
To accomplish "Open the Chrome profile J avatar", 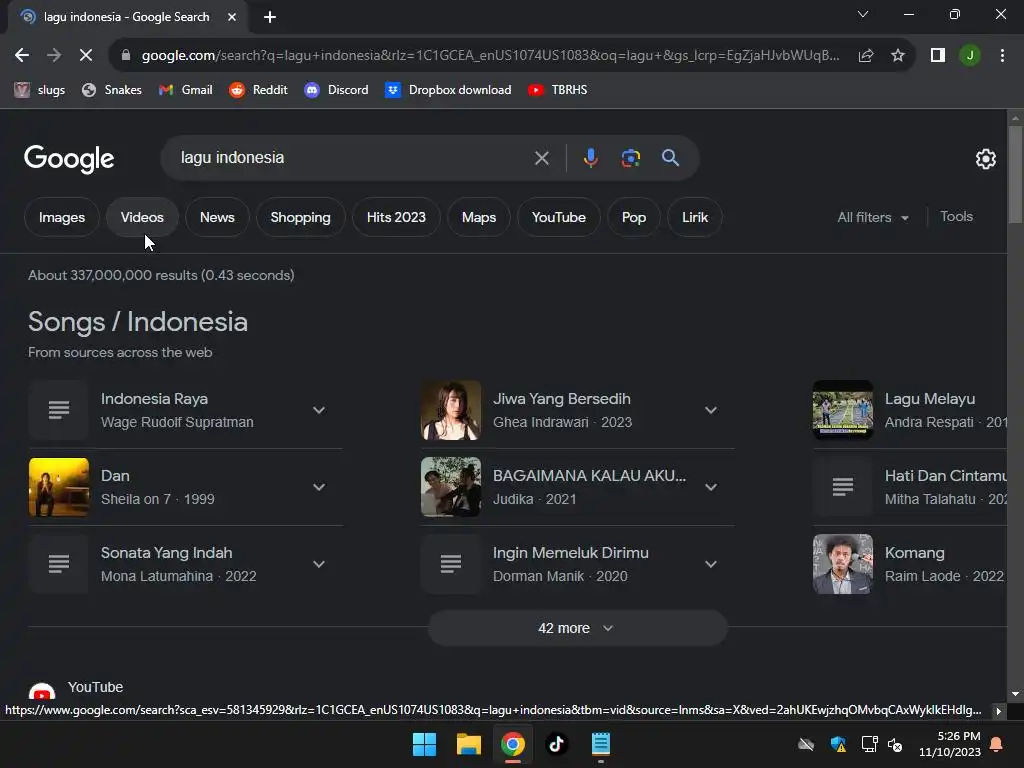I will (x=970, y=56).
